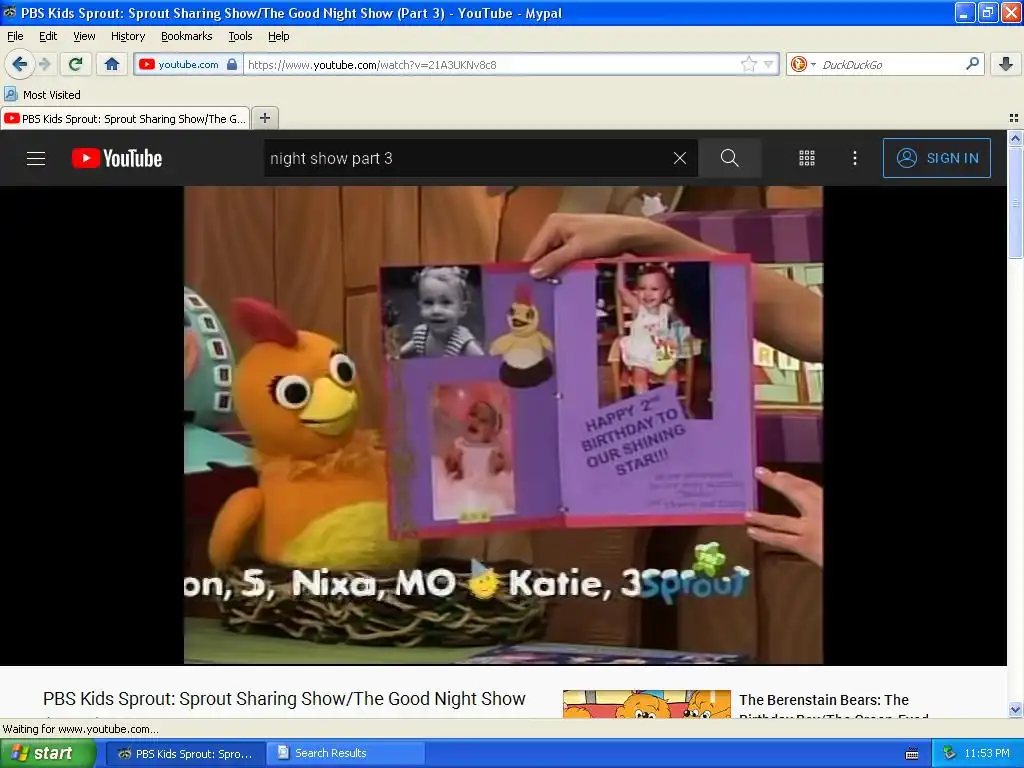Click the YouTube logo
Screen dimensions: 1024x768
(117, 158)
